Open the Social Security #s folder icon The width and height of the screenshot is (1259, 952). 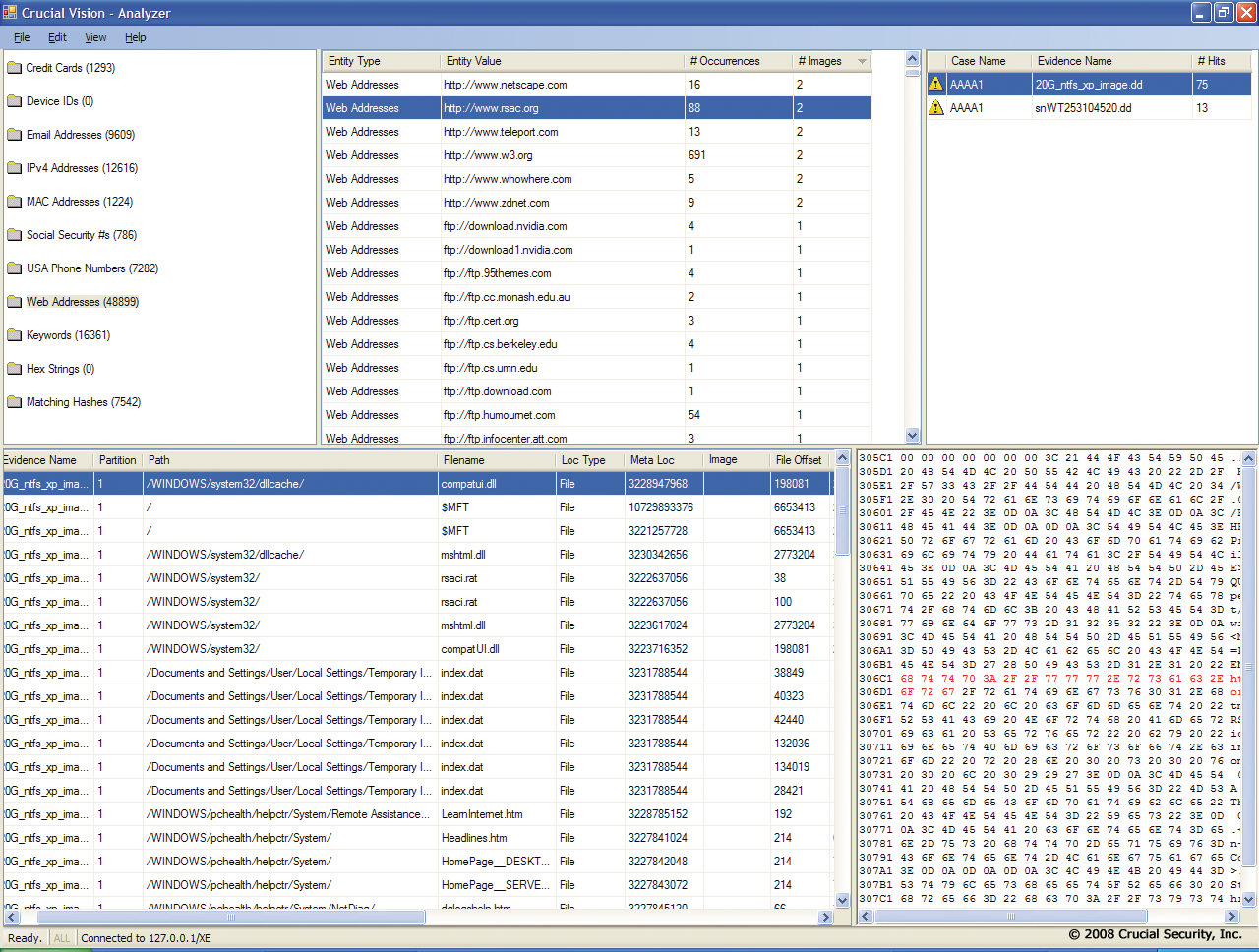tap(15, 235)
